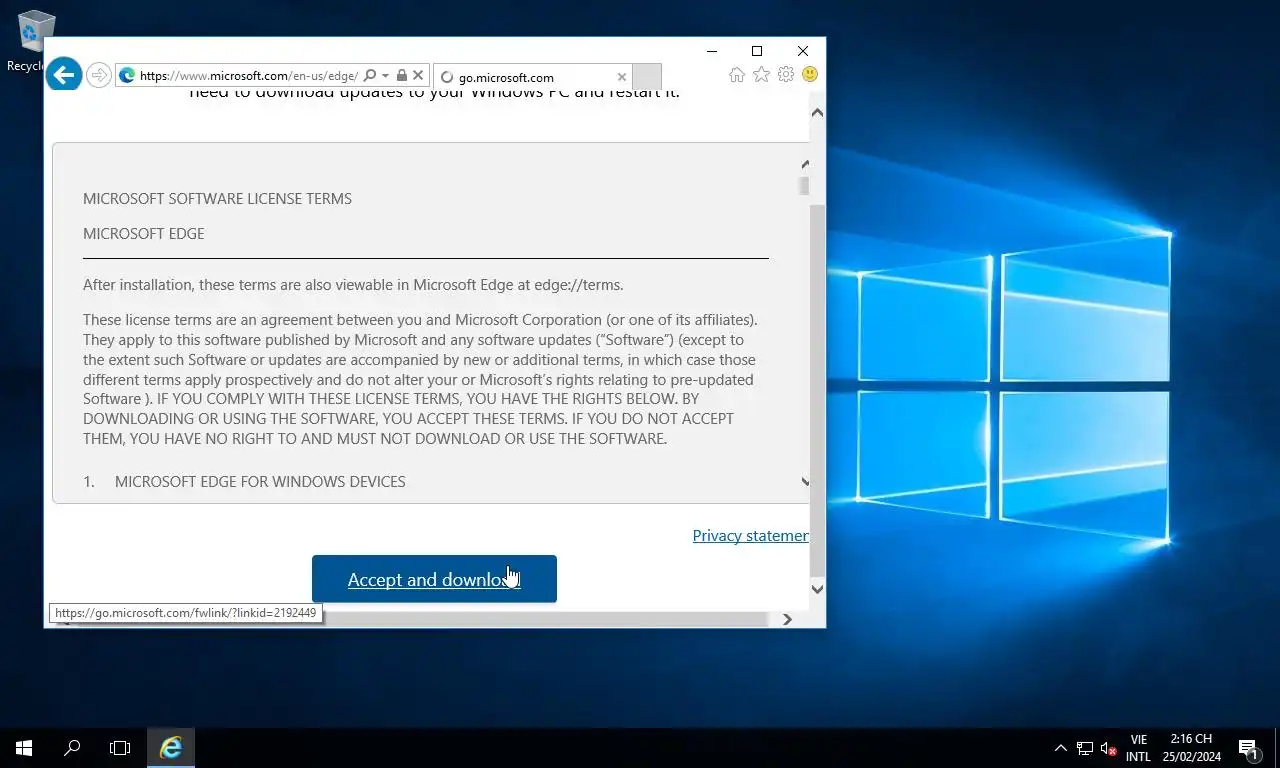Click the Internet Explorer taskbar icon
This screenshot has height=768, width=1280.
[171, 747]
